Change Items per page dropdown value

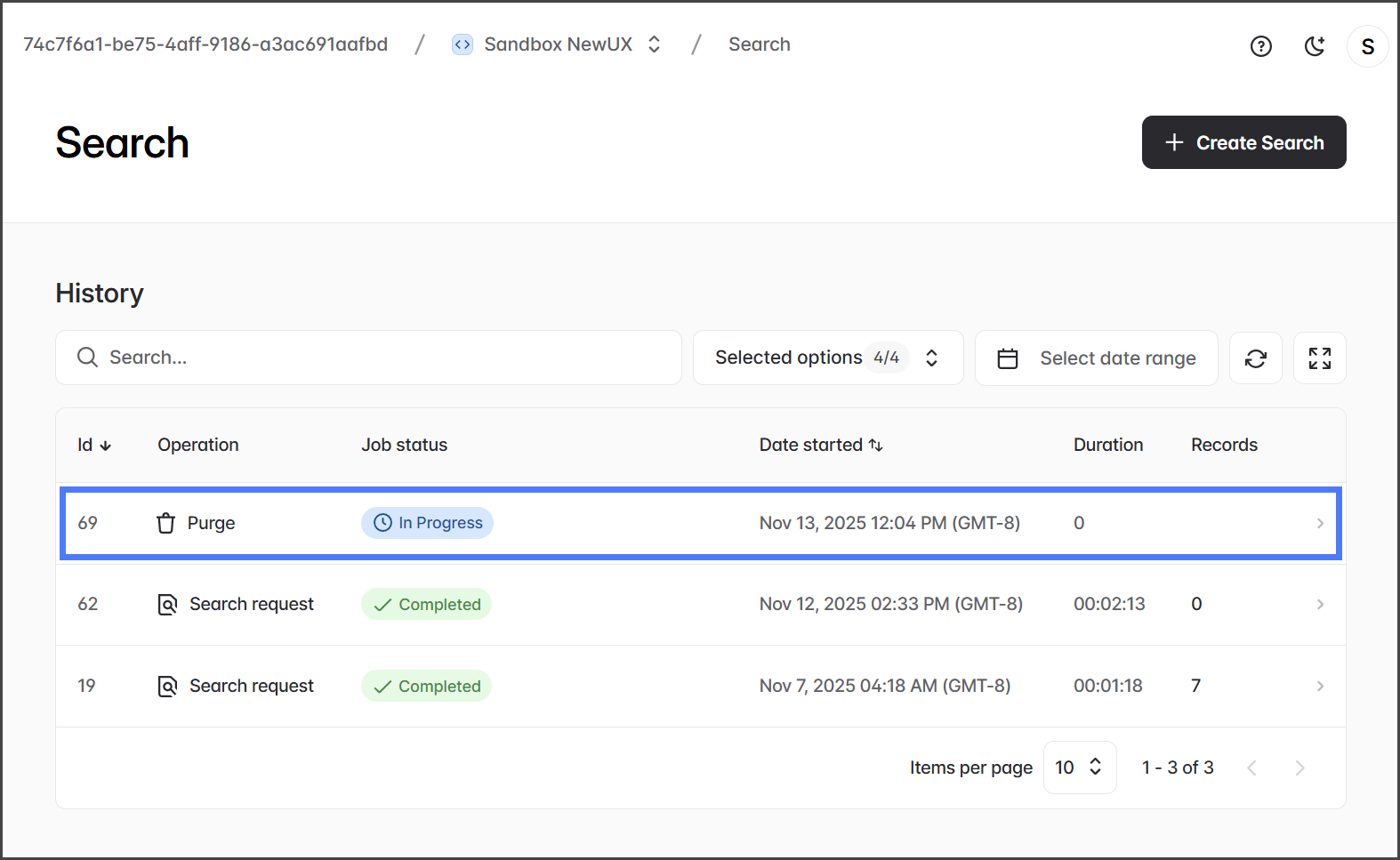[x=1079, y=768]
